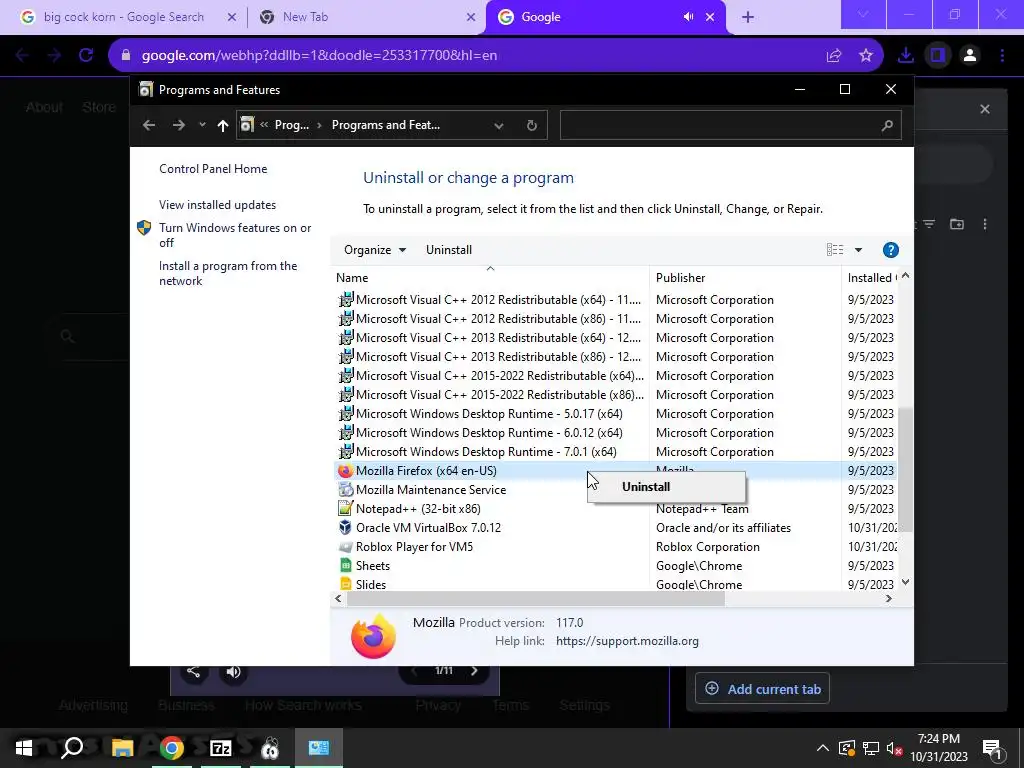Select Oracle VM VirtualBox 7.0.12 entry
This screenshot has height=768, width=1024.
[428, 528]
